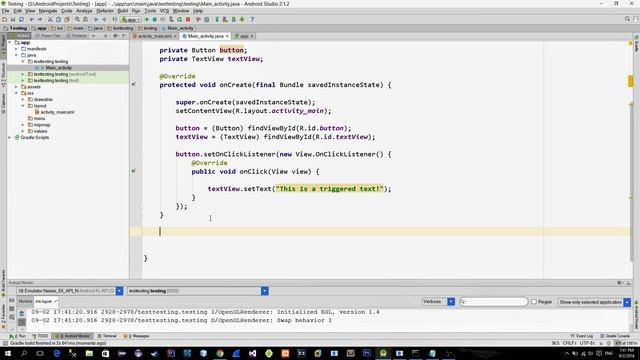Click the green Run app icon
640x360 pixels.
pos(147,20)
